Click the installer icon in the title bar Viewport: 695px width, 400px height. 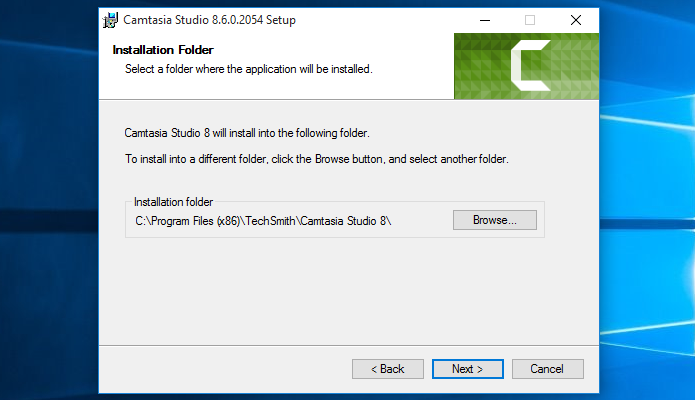point(110,20)
